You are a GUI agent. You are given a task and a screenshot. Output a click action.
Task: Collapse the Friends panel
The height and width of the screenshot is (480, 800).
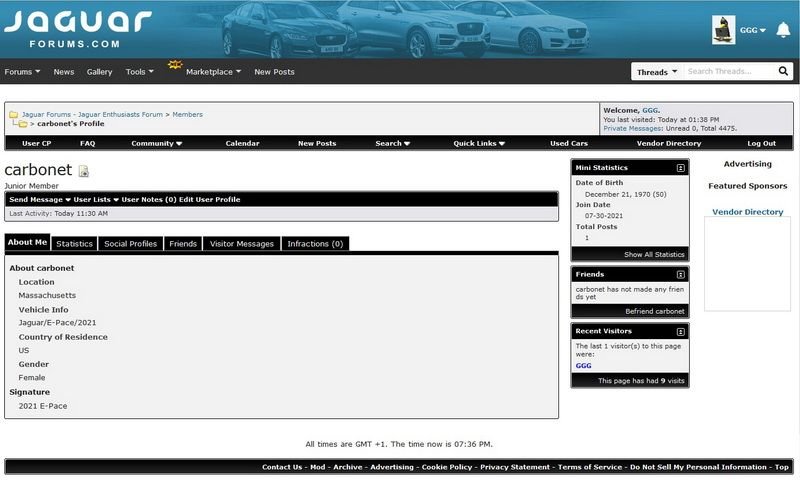[680, 274]
